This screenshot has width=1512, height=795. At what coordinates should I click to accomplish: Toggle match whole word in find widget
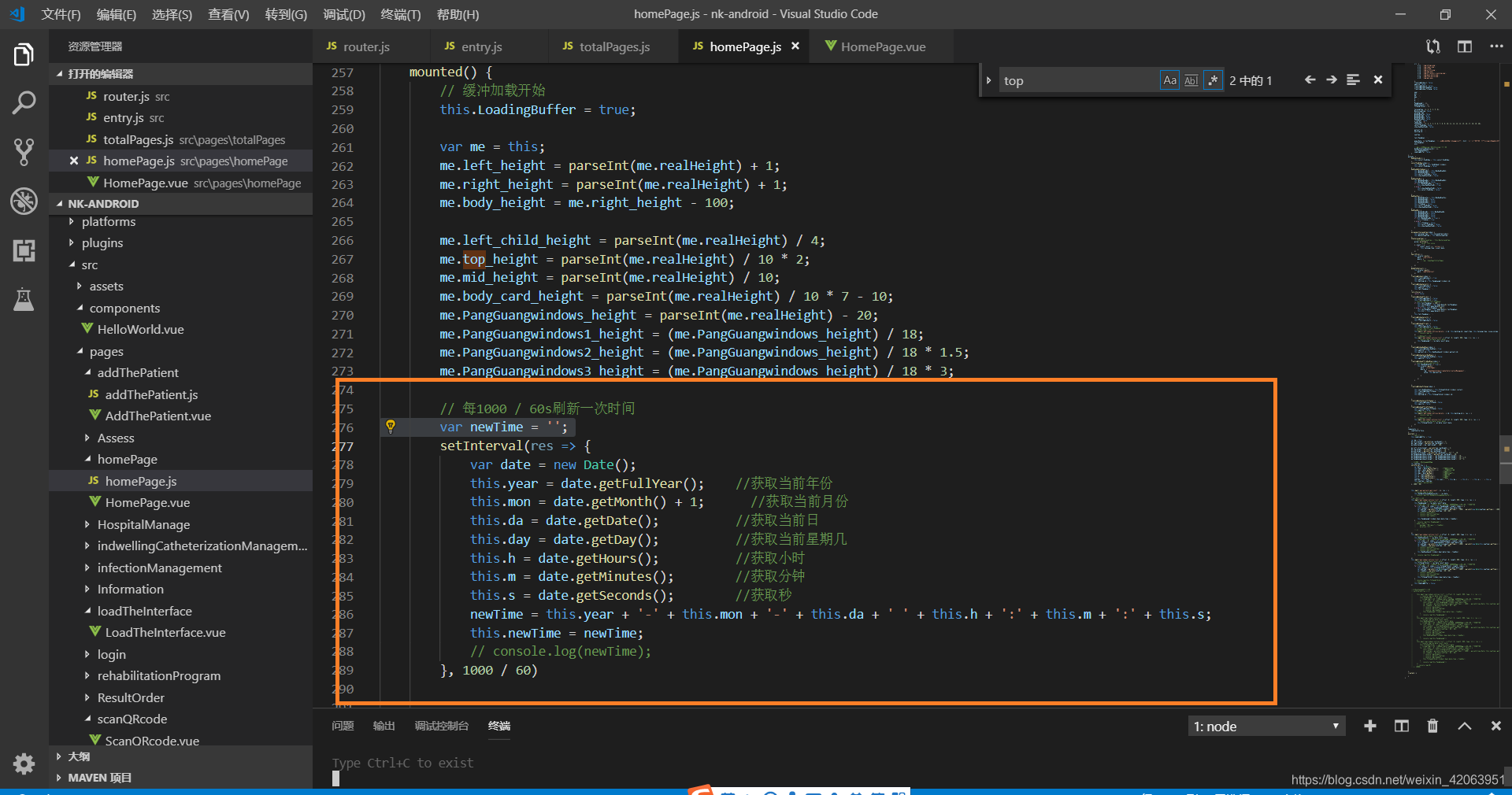[x=1191, y=80]
